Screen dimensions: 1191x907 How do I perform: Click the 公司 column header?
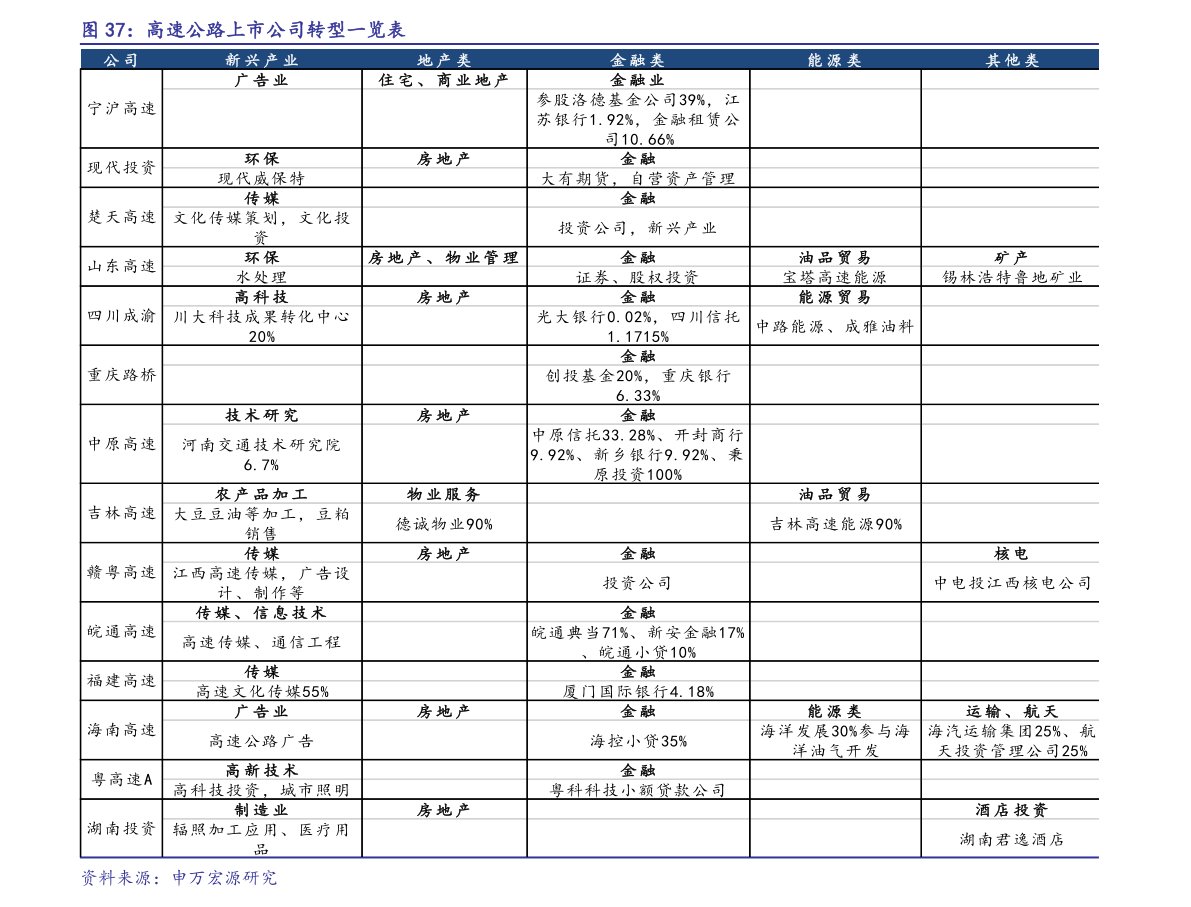coord(121,60)
